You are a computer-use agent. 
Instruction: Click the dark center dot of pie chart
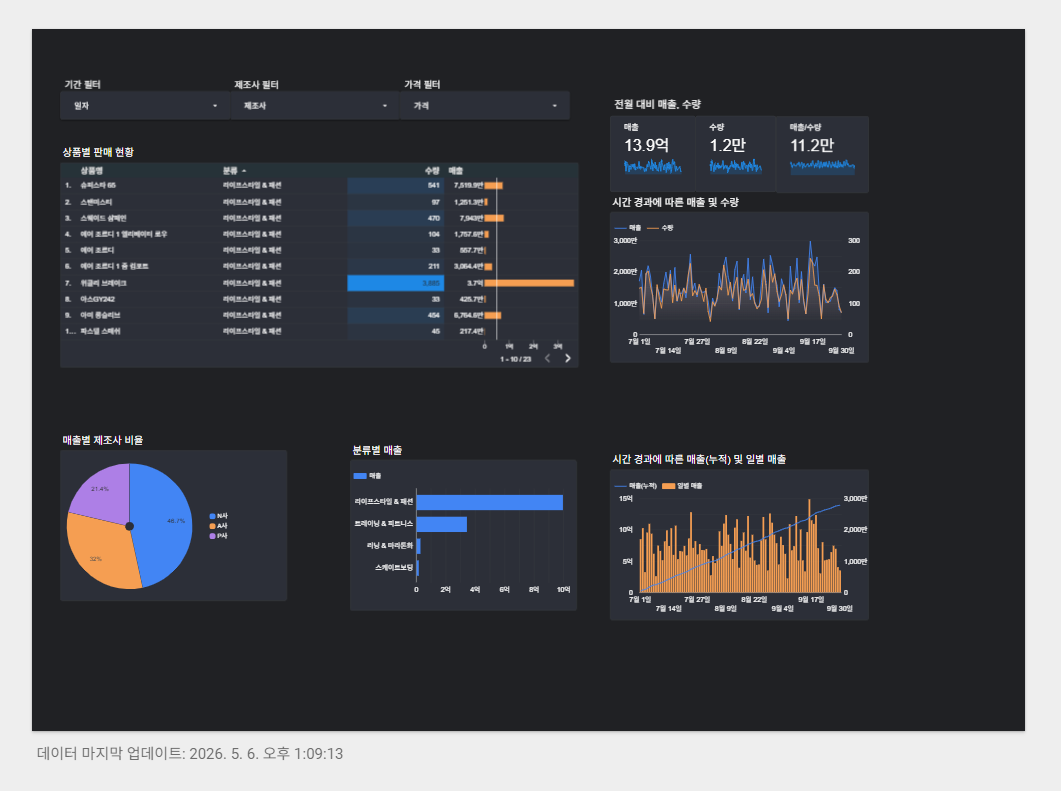(x=129, y=526)
